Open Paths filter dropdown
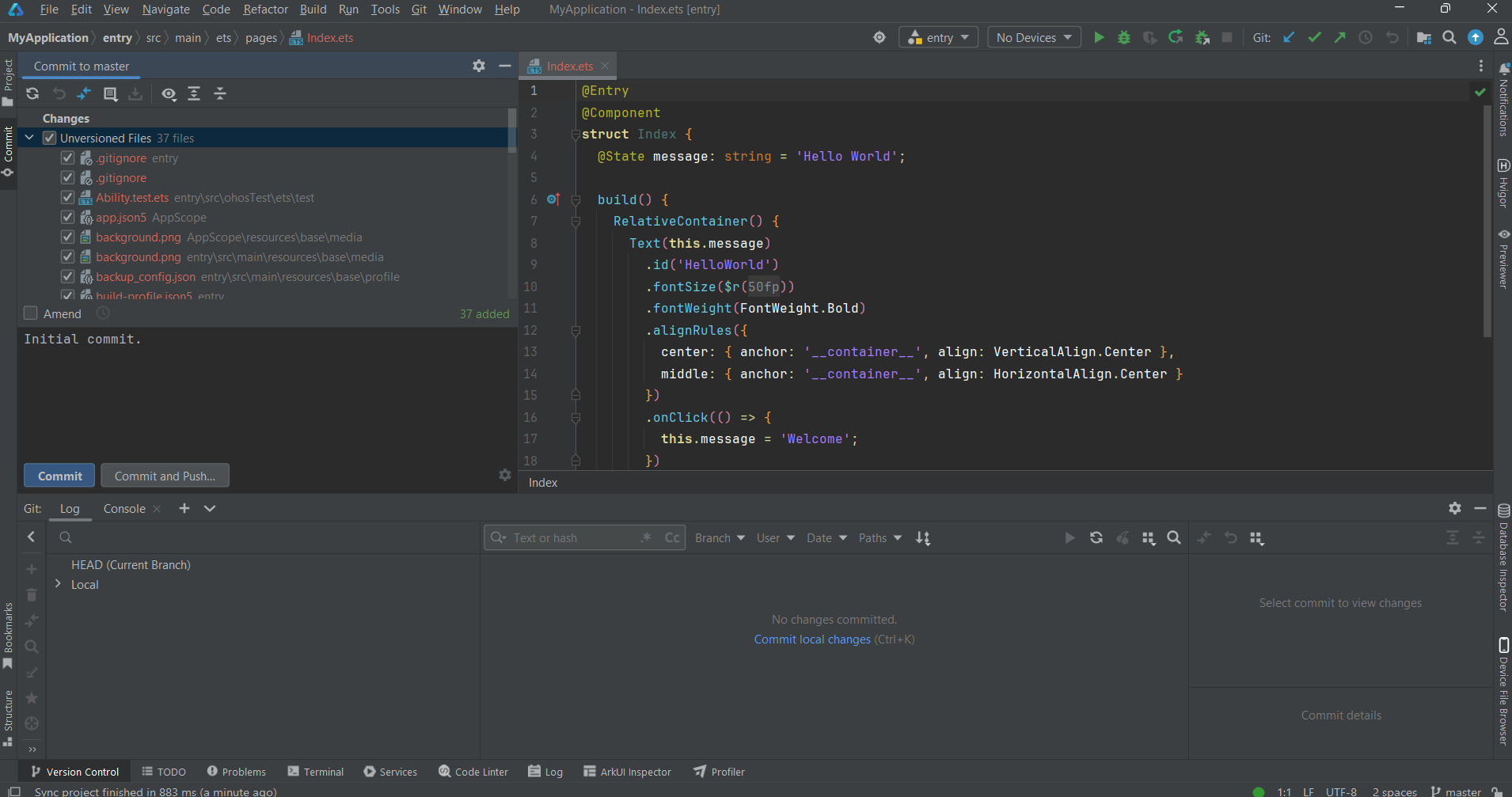 [x=880, y=537]
